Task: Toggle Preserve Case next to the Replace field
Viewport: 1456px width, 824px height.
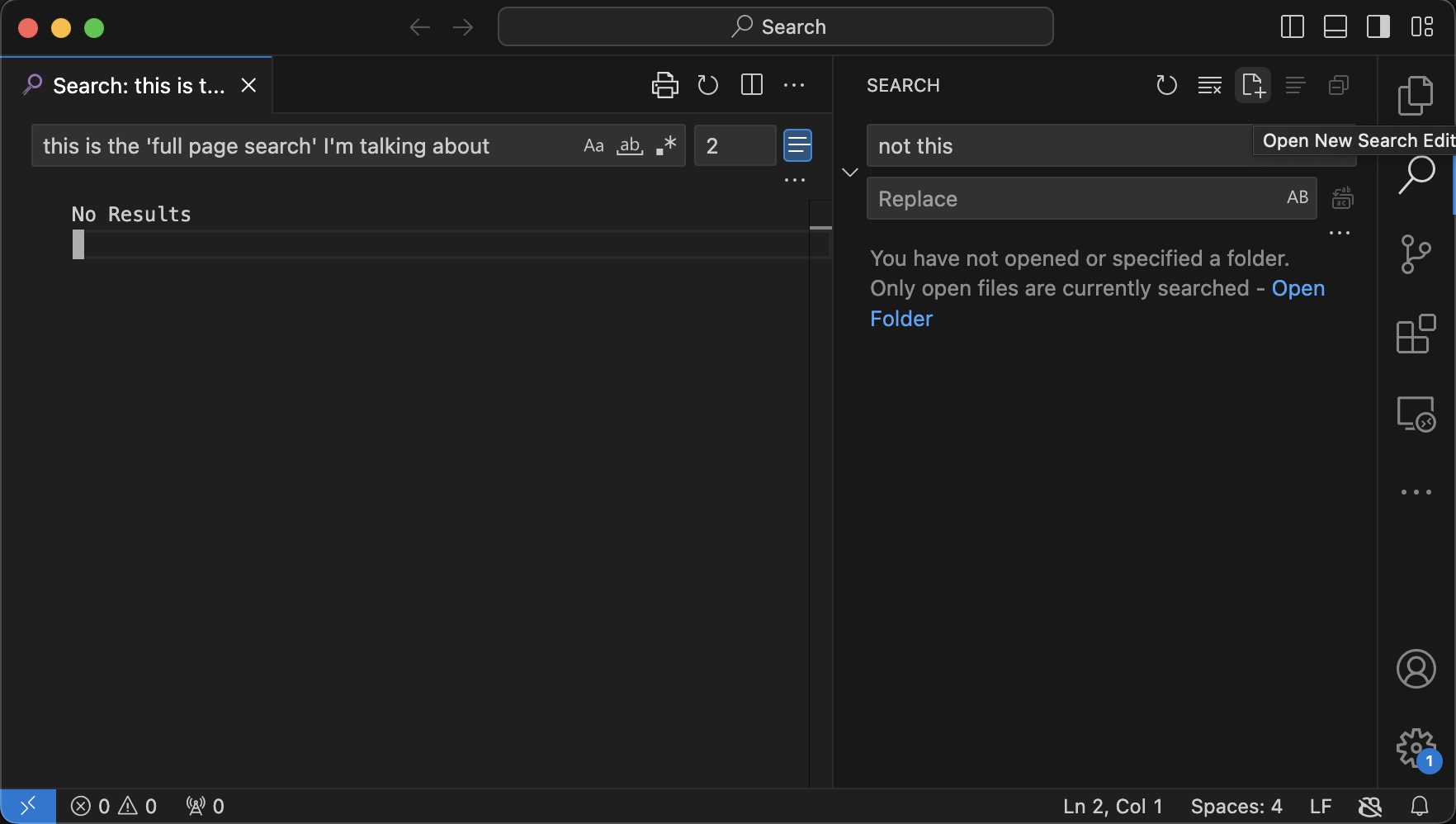Action: point(1297,198)
